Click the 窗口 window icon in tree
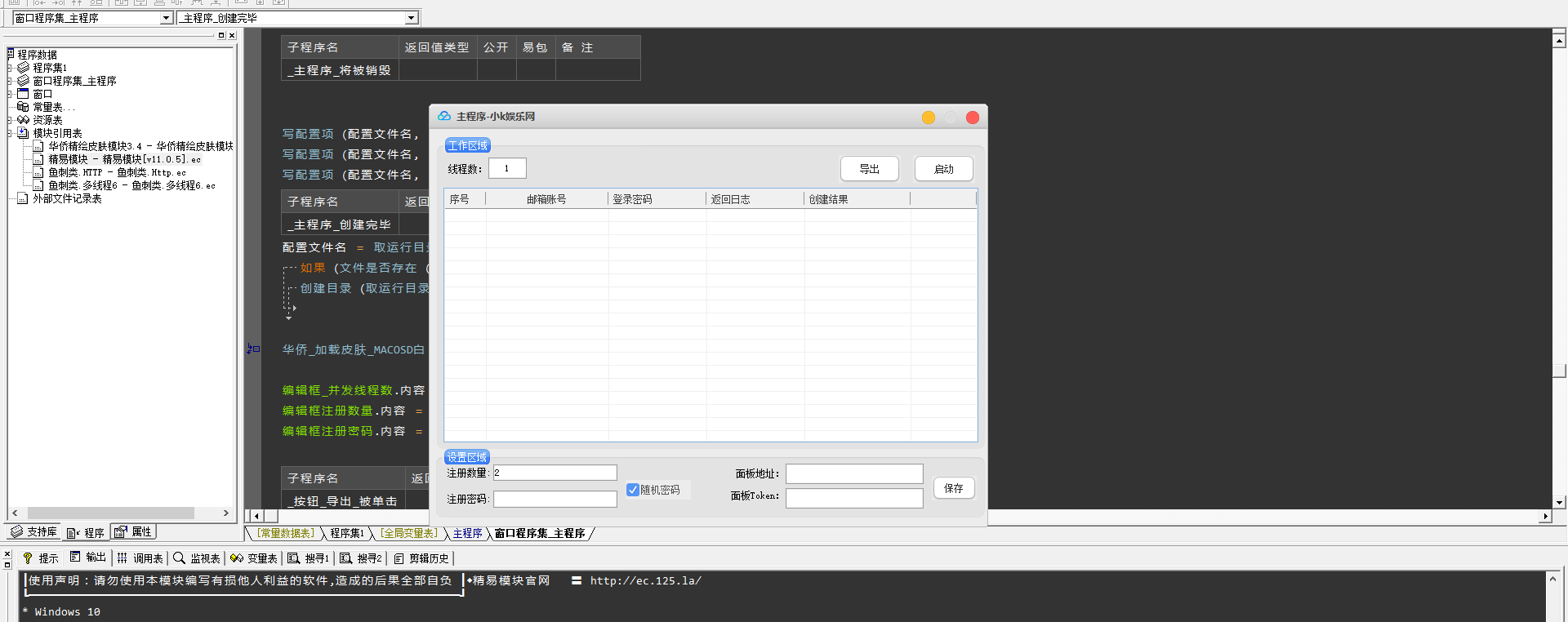 click(x=23, y=94)
